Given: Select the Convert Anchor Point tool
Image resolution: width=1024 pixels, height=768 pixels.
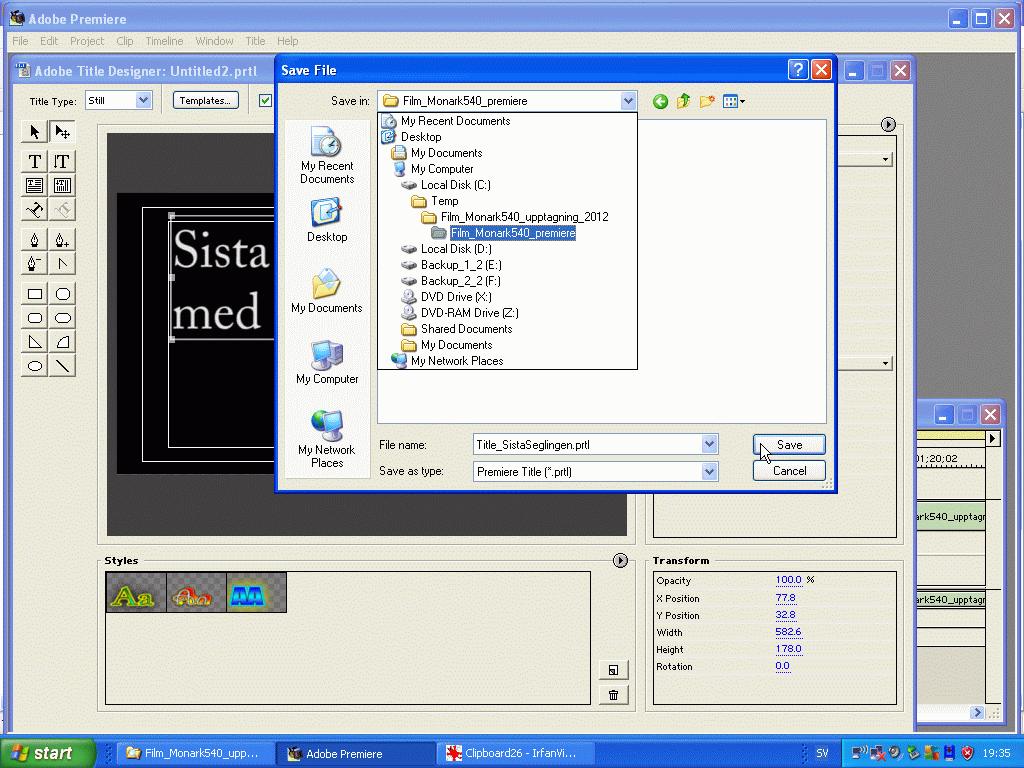Looking at the screenshot, I should 63,264.
